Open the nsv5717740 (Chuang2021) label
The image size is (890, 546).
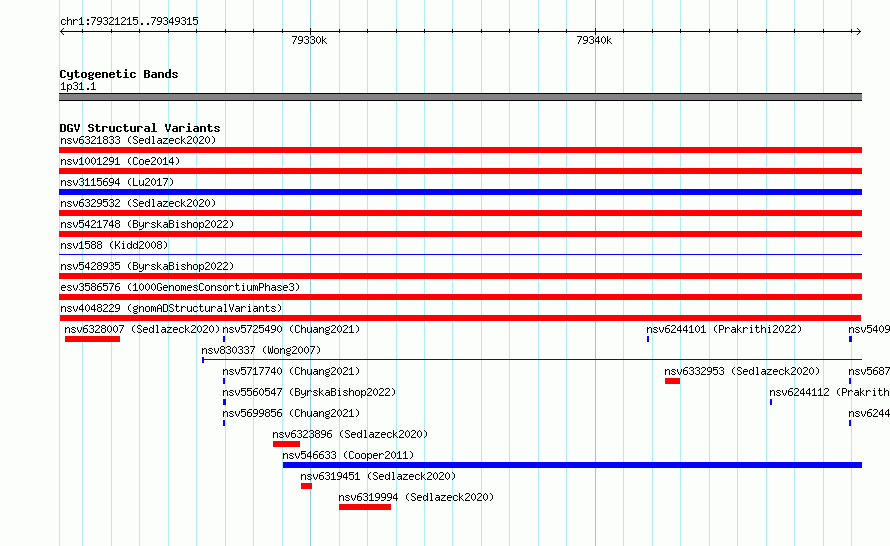click(291, 371)
